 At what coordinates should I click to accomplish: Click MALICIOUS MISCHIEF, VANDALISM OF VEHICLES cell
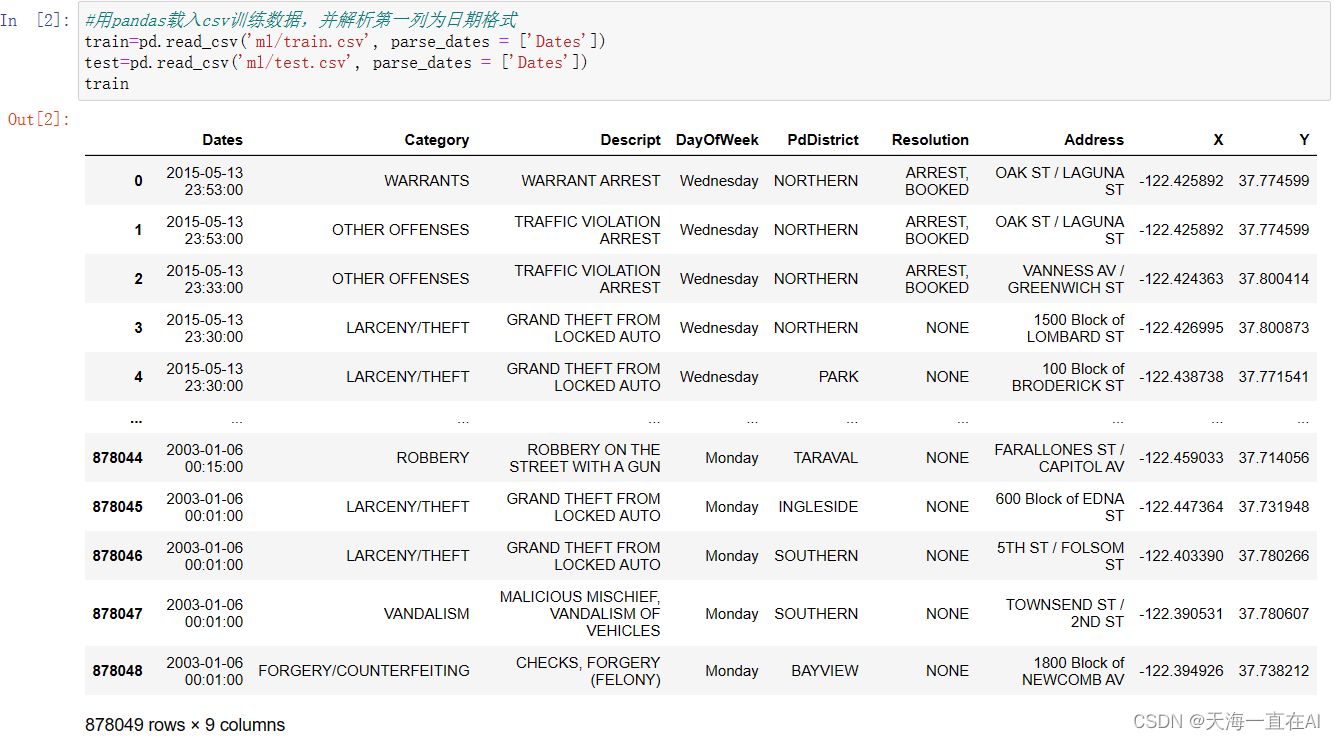(x=580, y=614)
